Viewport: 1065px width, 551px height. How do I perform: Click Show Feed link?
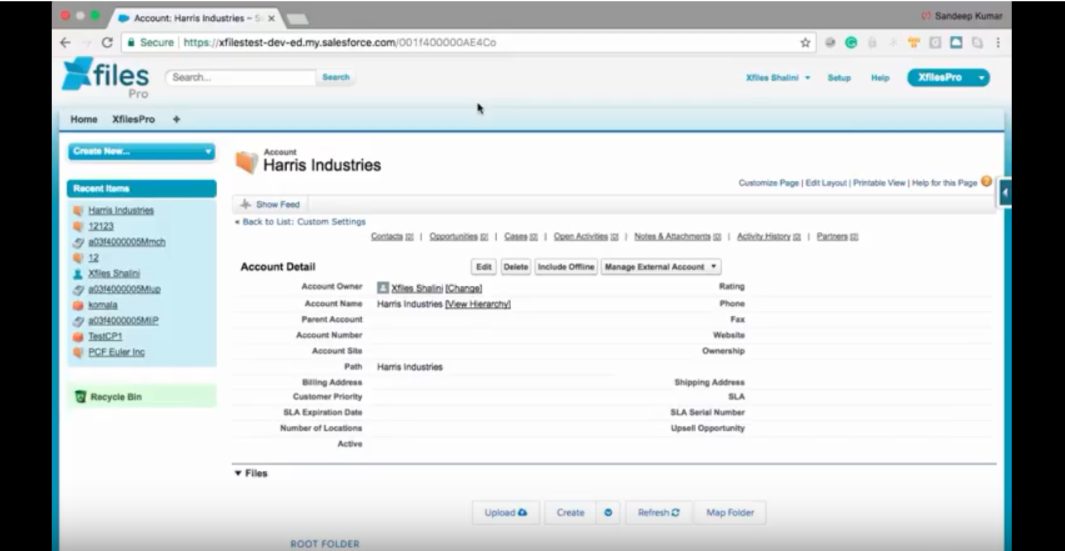click(x=278, y=204)
